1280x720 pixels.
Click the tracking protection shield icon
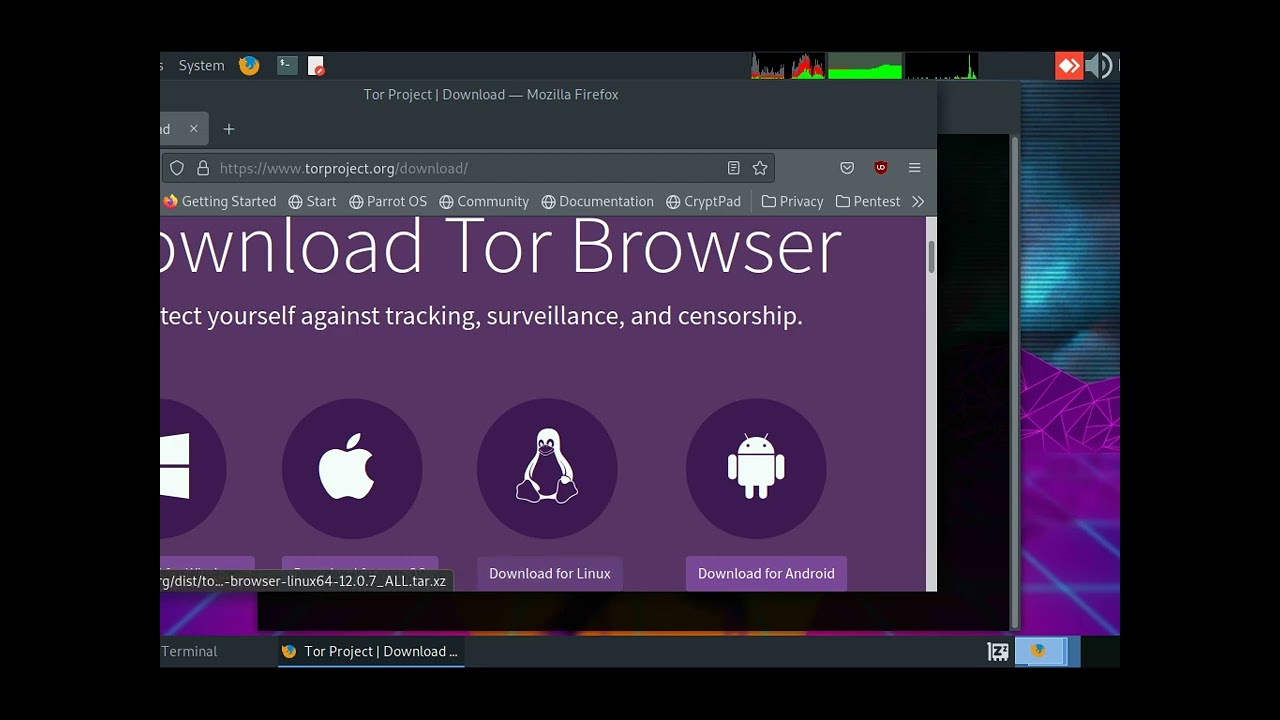click(x=177, y=168)
